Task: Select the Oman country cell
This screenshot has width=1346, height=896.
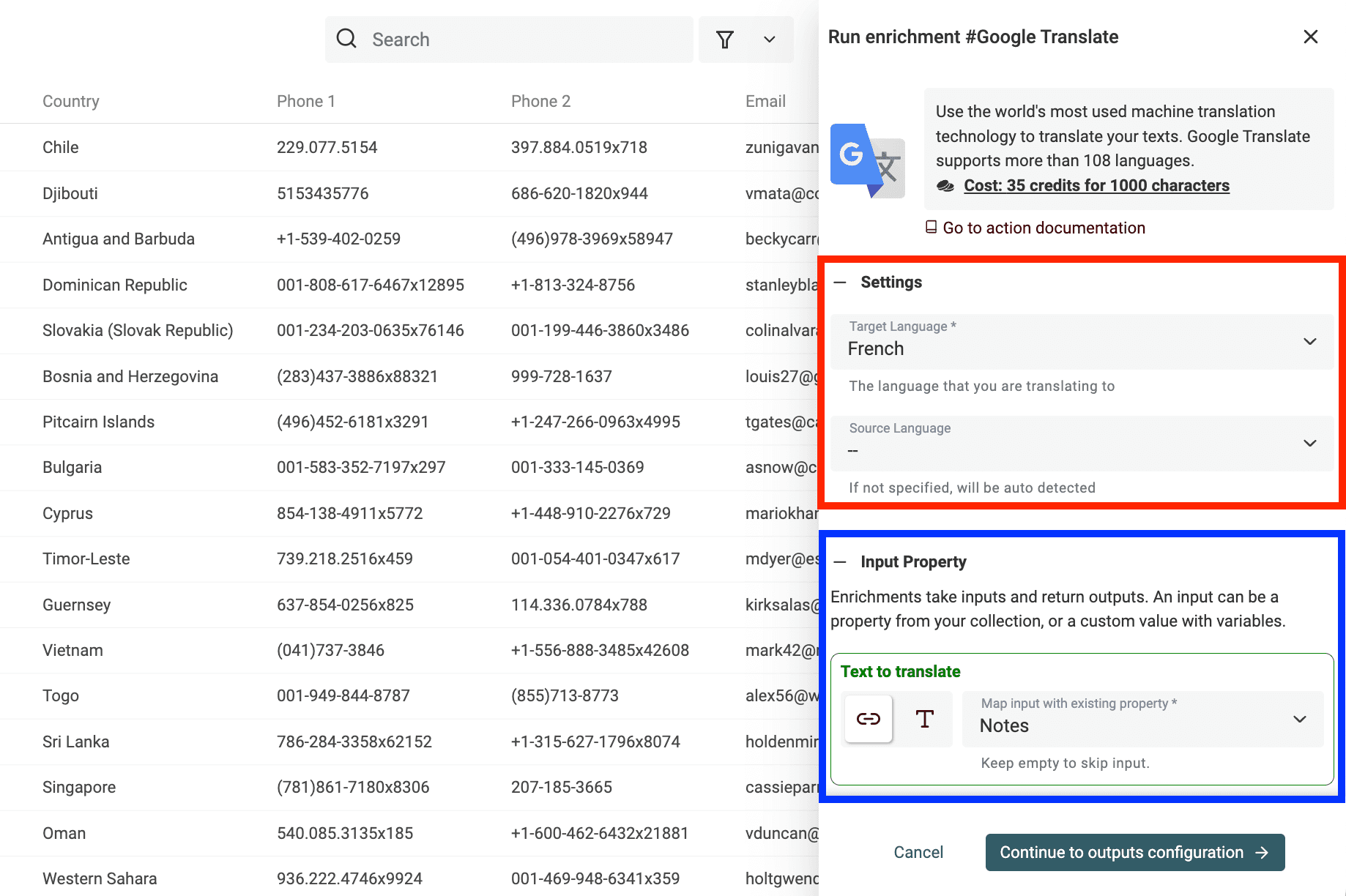Action: click(x=64, y=833)
